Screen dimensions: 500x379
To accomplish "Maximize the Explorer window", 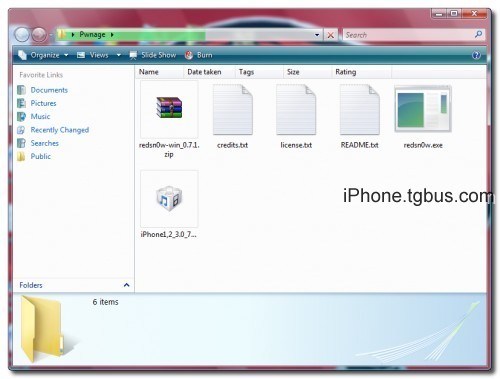I will (454, 14).
